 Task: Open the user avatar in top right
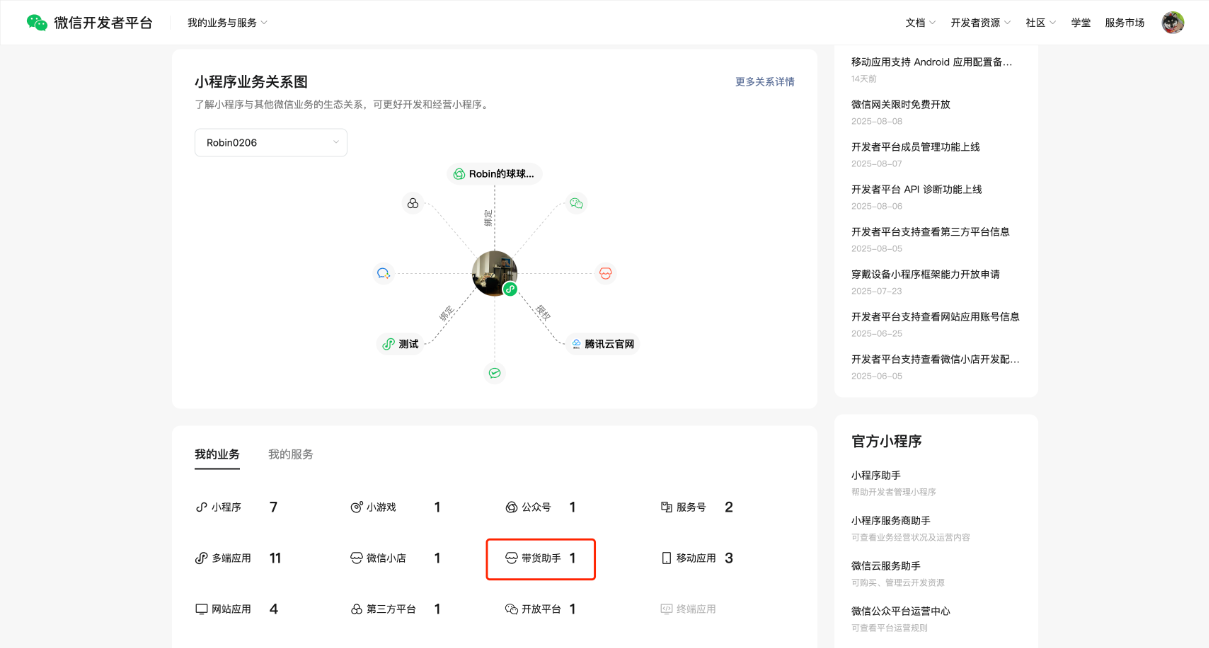click(x=1172, y=22)
